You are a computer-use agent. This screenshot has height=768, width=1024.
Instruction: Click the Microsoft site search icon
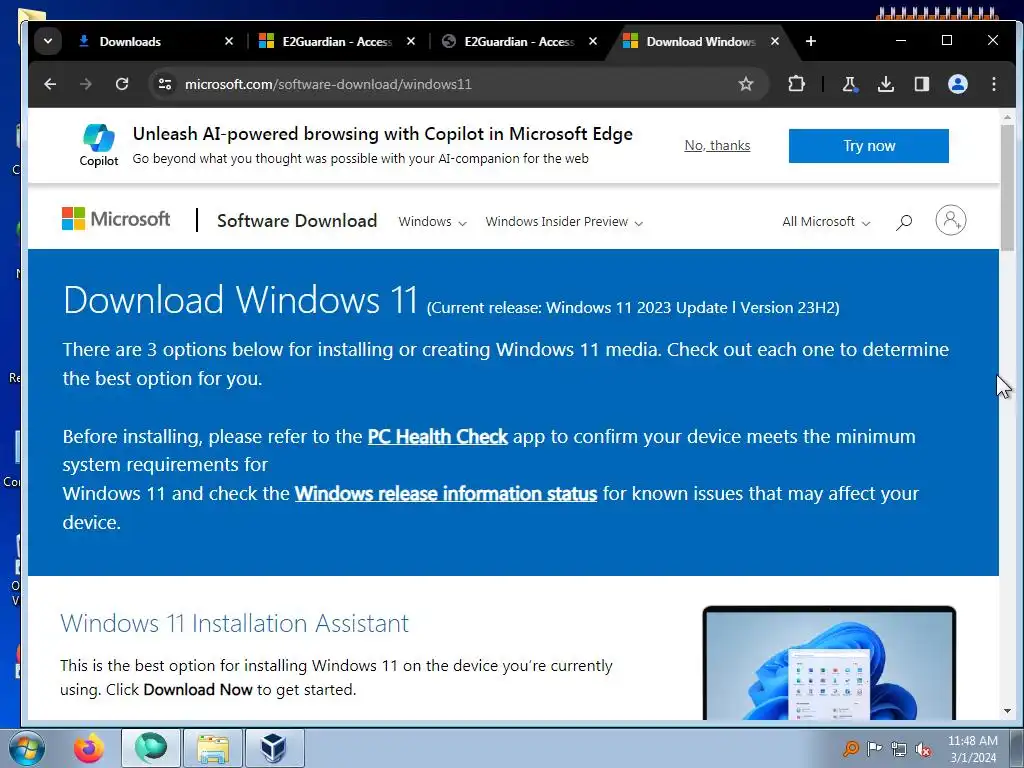click(904, 222)
